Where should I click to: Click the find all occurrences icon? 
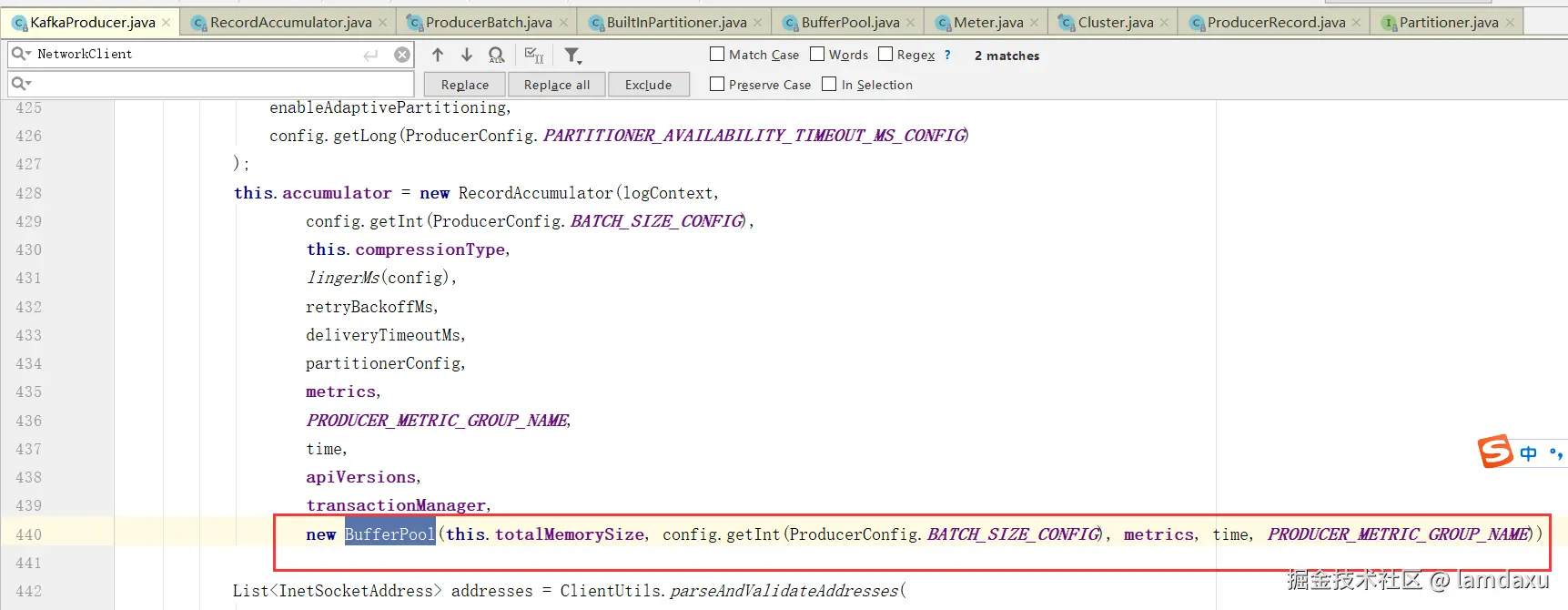coord(497,56)
